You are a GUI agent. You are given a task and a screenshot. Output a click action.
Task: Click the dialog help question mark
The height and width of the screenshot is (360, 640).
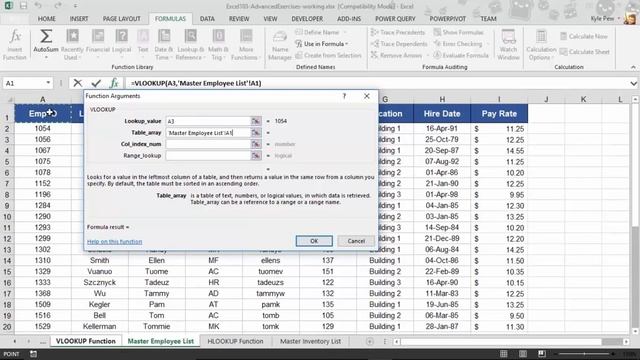tap(344, 96)
